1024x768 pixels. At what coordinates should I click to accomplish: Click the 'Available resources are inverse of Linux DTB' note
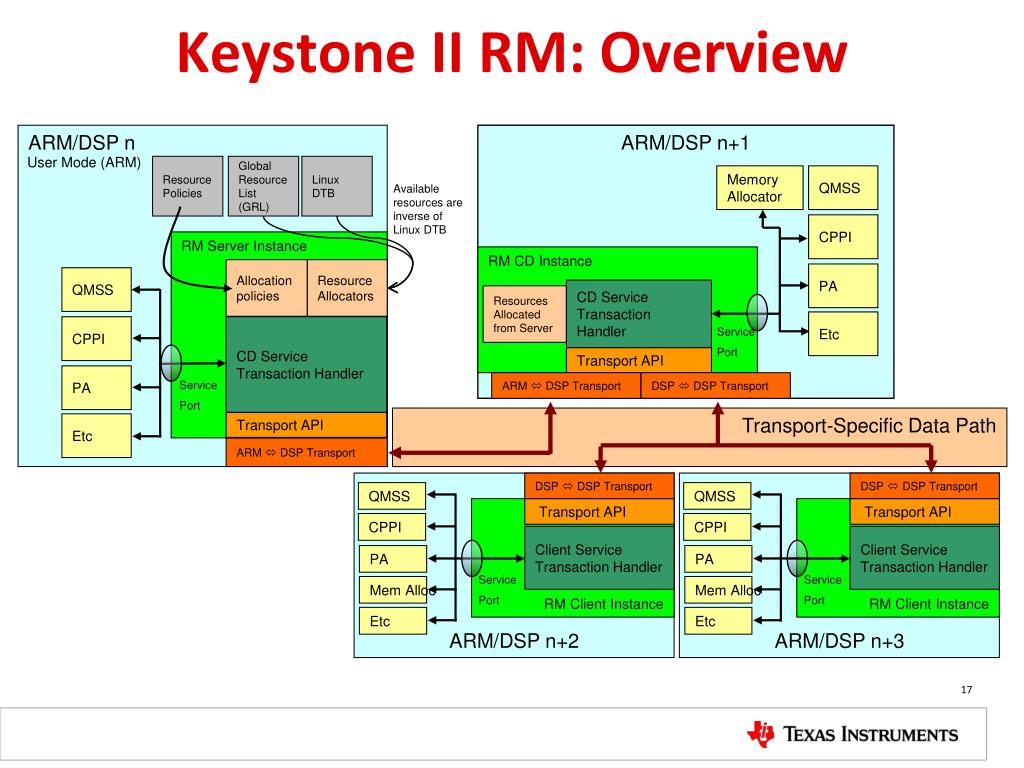[x=427, y=209]
